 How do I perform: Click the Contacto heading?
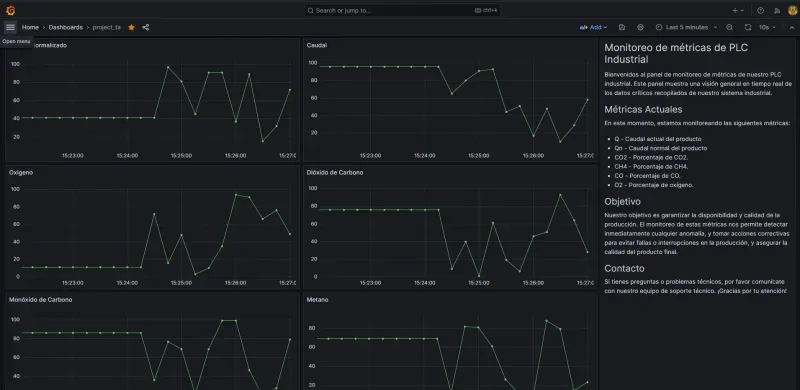click(x=624, y=268)
